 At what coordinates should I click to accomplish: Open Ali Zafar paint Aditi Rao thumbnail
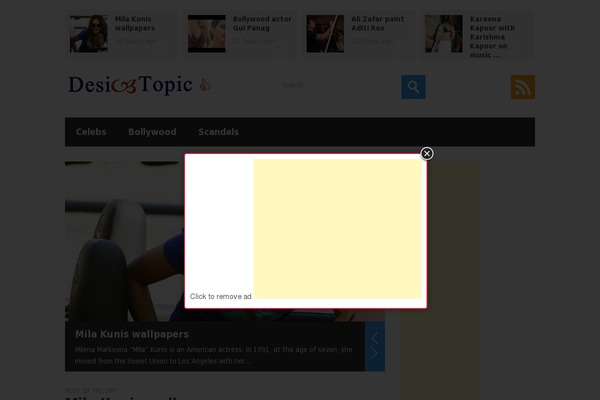pyautogui.click(x=325, y=34)
